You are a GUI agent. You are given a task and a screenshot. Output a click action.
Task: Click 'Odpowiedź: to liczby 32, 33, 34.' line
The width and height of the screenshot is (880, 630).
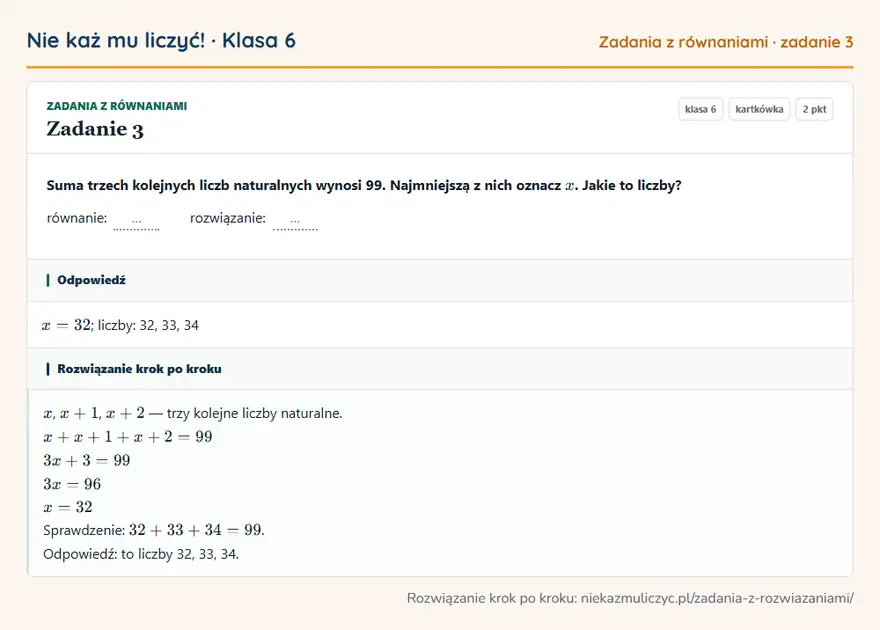pos(141,554)
